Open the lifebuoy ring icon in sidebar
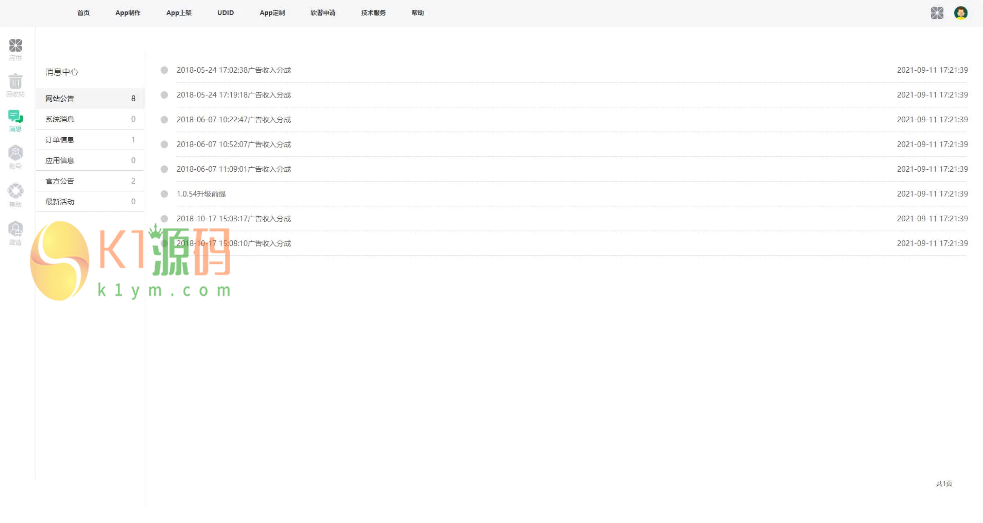 click(x=16, y=191)
